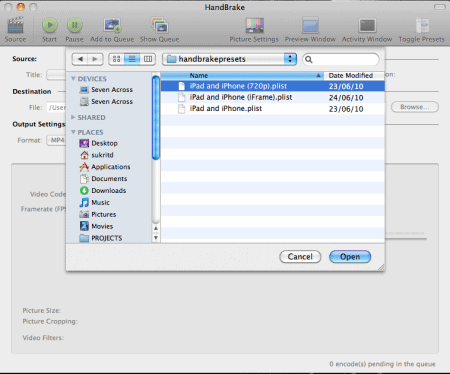This screenshot has height=374, width=450.
Task: Click the 24/06/10 date cell
Action: tap(346, 98)
